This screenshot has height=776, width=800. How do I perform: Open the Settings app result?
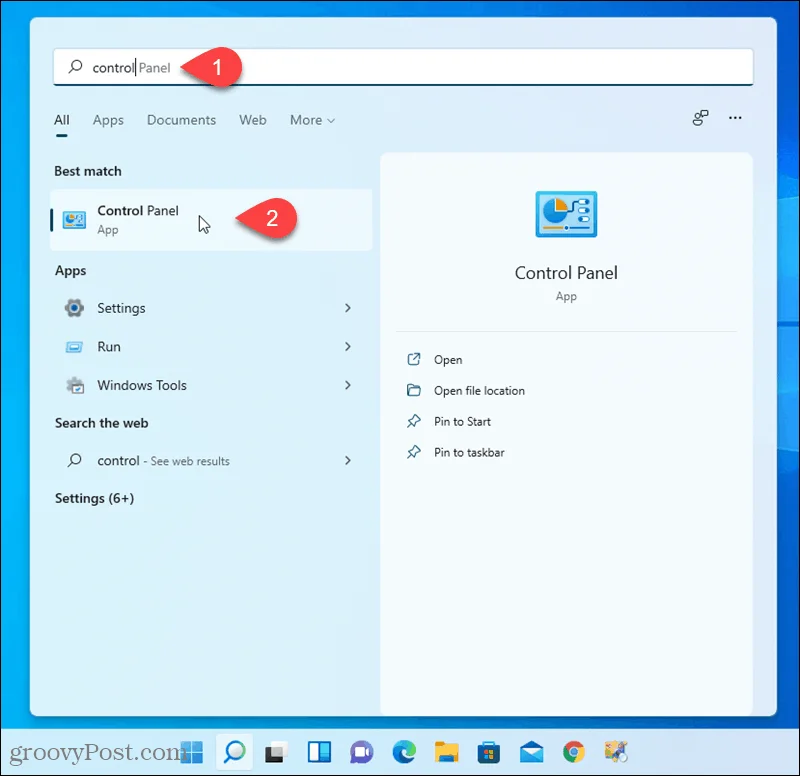209,308
